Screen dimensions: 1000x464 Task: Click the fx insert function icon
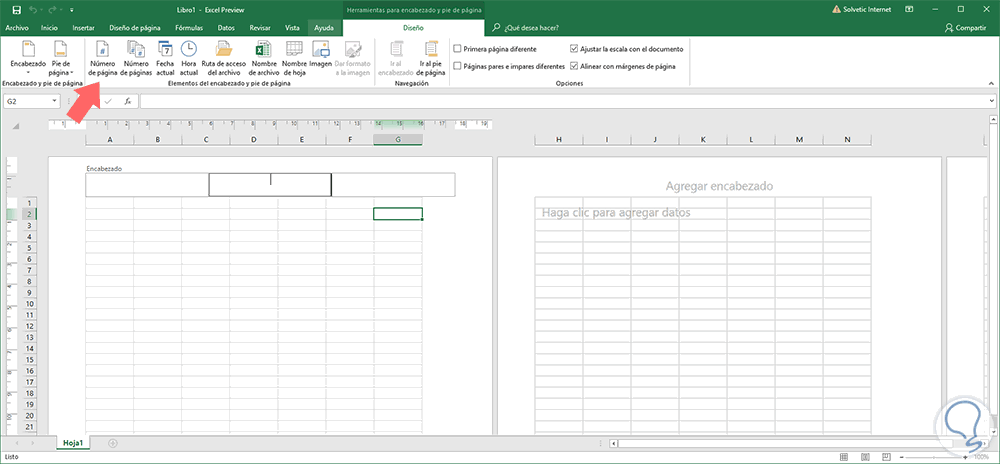pos(128,101)
